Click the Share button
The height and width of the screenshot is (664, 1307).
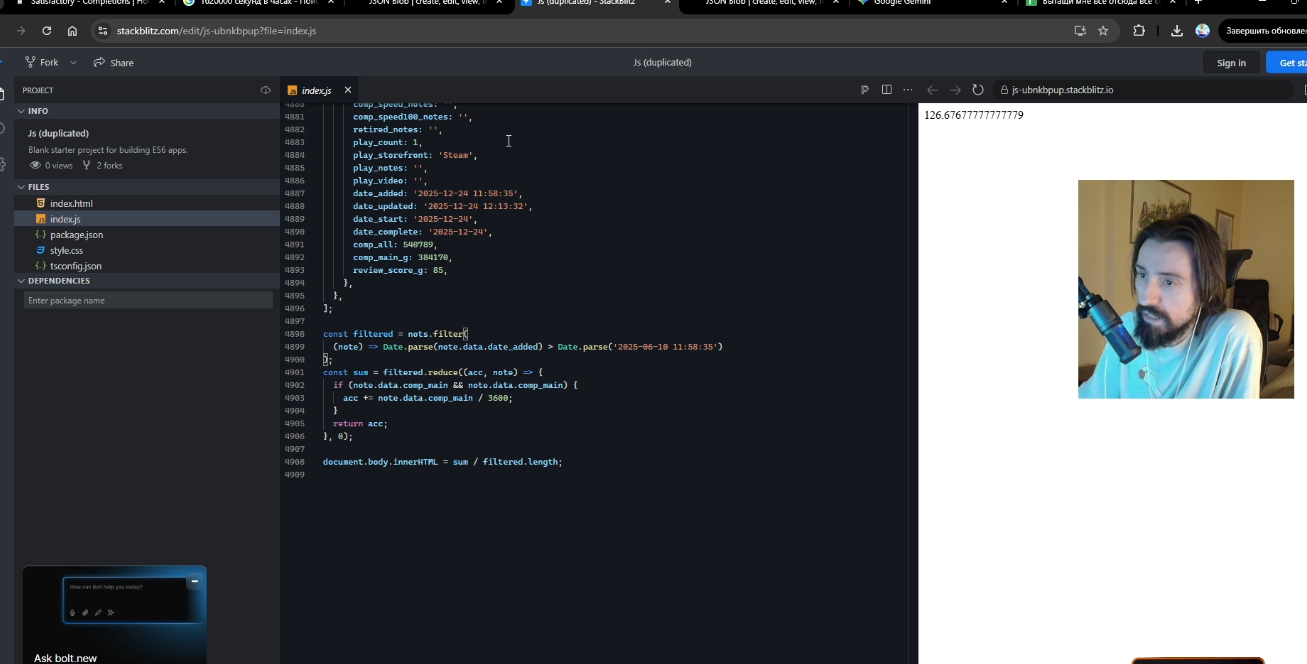pos(113,62)
